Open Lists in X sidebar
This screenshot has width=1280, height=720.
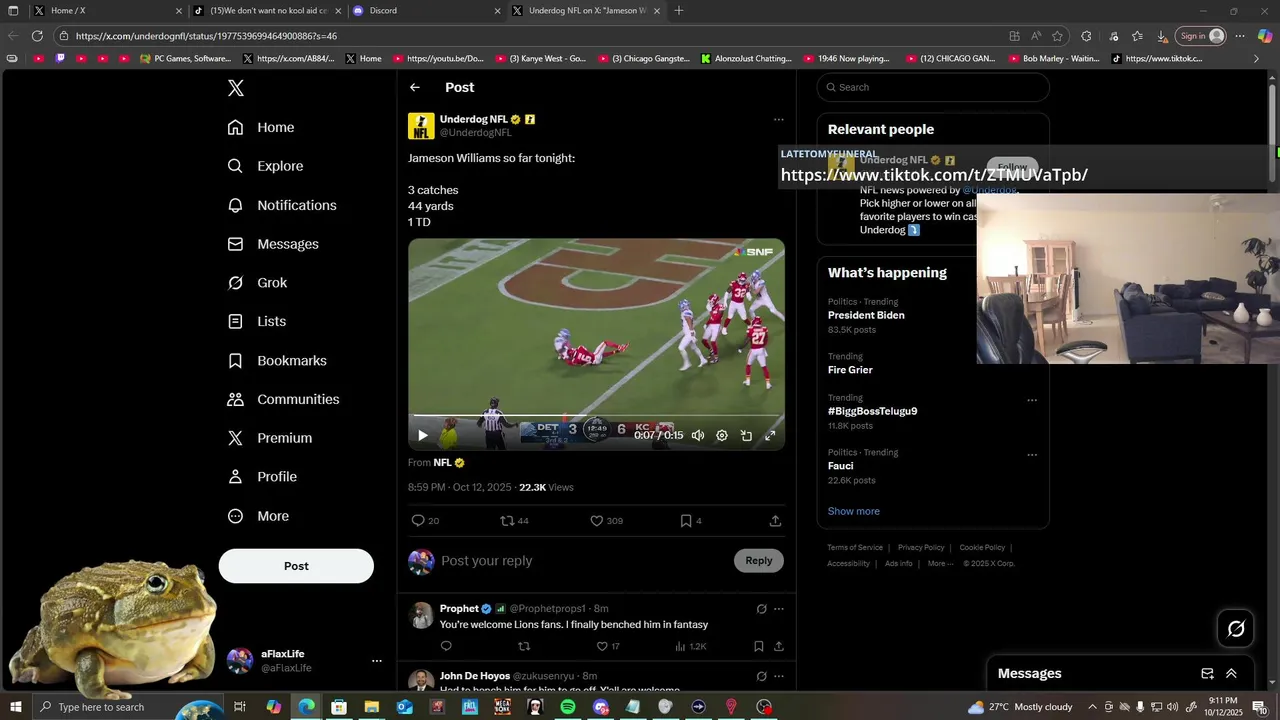click(x=257, y=321)
